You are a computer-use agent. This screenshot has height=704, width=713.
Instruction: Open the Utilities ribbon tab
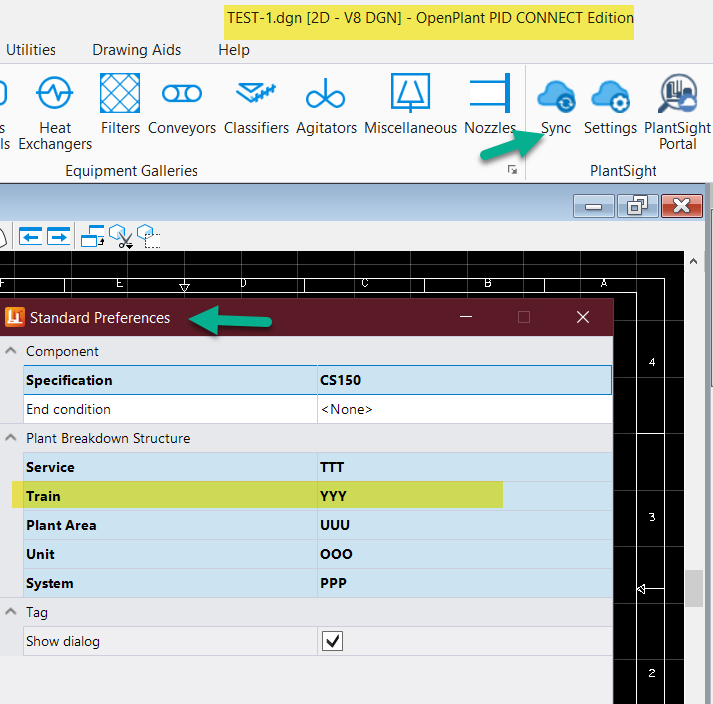pyautogui.click(x=31, y=50)
